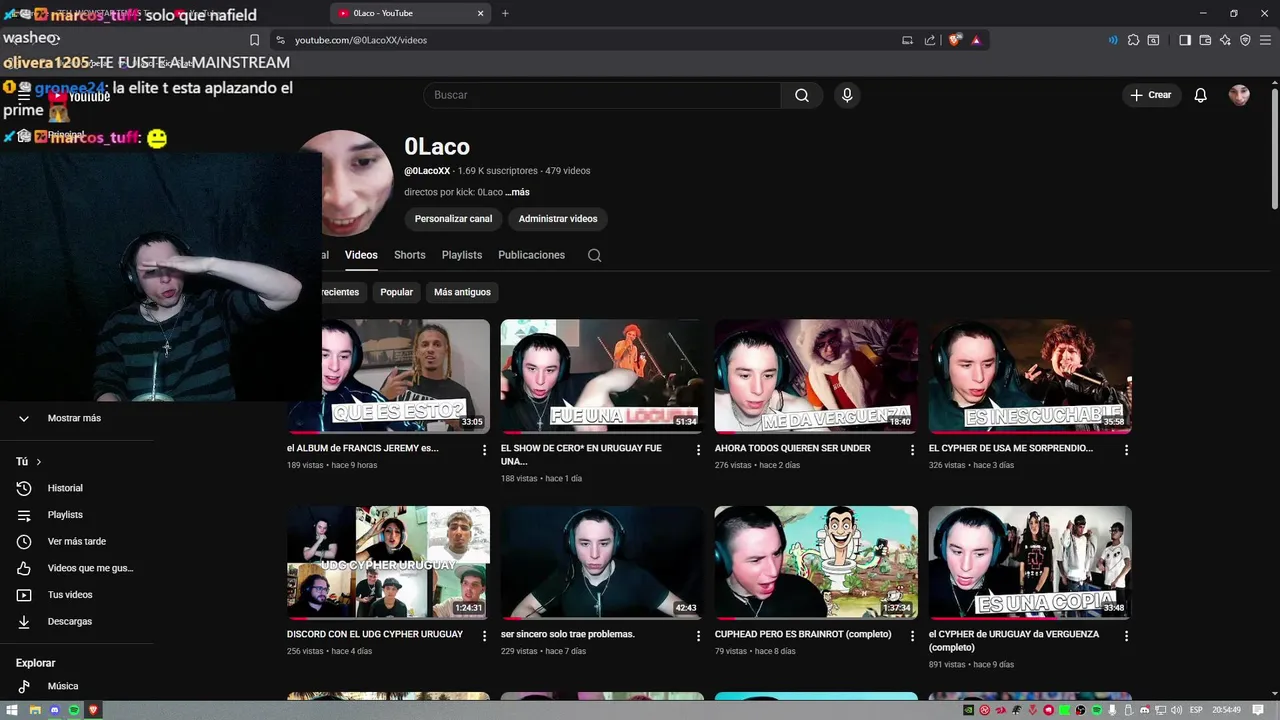Viewport: 1280px width, 720px height.
Task: Click the YouTube search magnifier button
Action: tap(802, 95)
